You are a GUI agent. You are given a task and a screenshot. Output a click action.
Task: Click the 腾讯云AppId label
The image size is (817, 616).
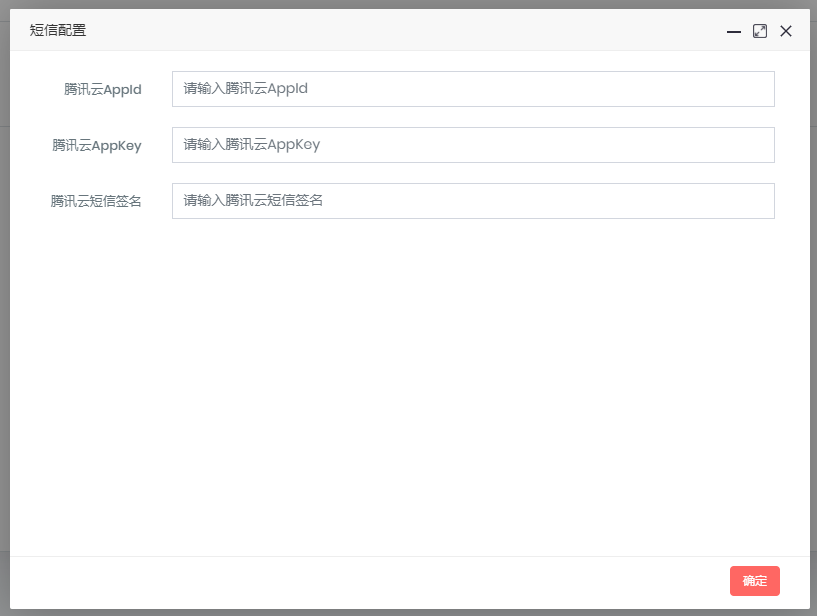pyautogui.click(x=103, y=90)
